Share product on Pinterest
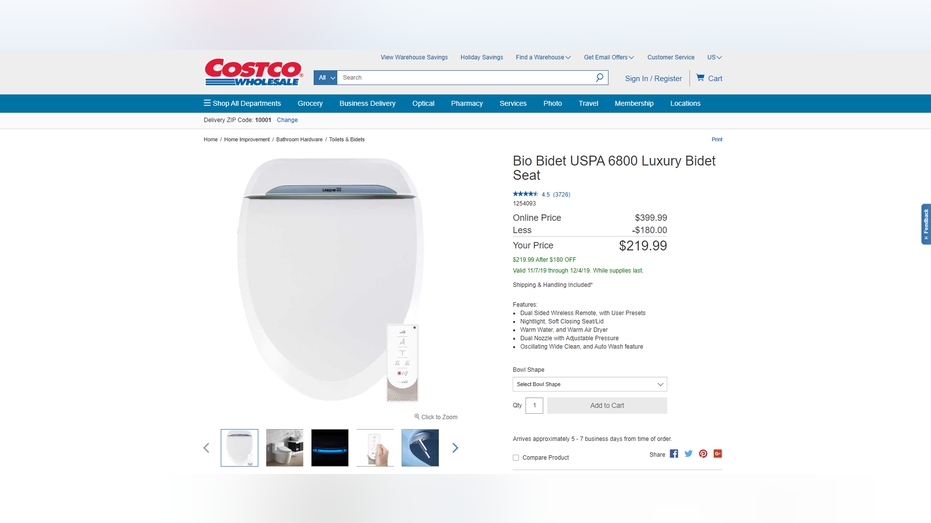The image size is (931, 523). click(703, 454)
